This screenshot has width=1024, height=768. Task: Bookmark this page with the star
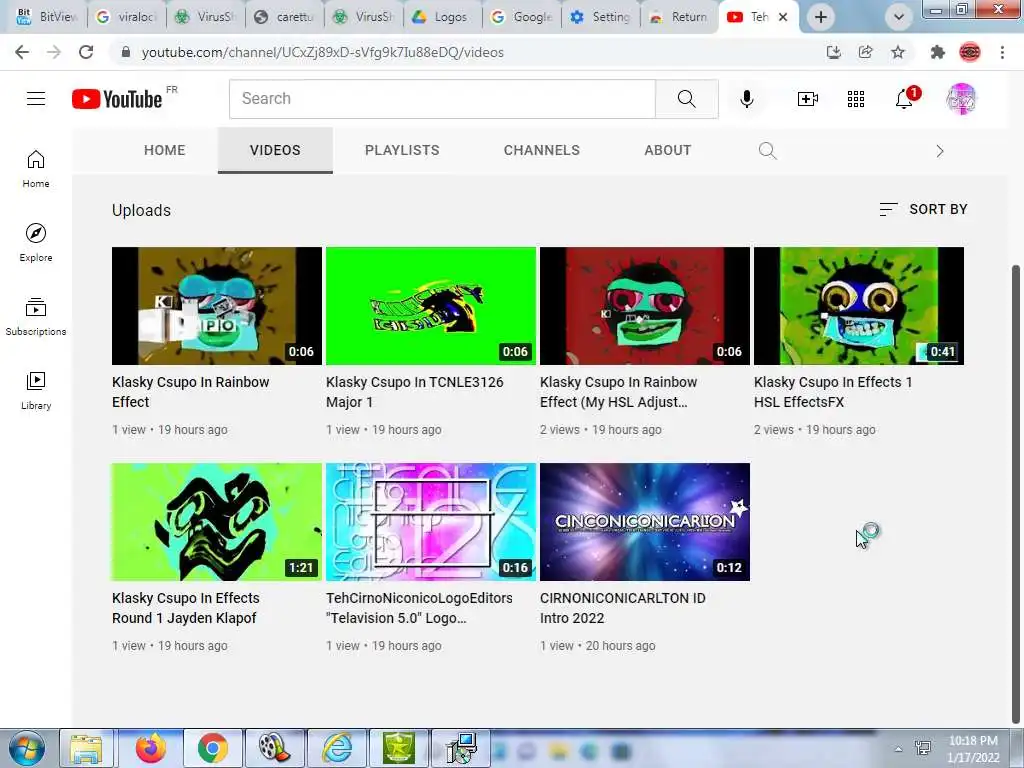[x=898, y=52]
